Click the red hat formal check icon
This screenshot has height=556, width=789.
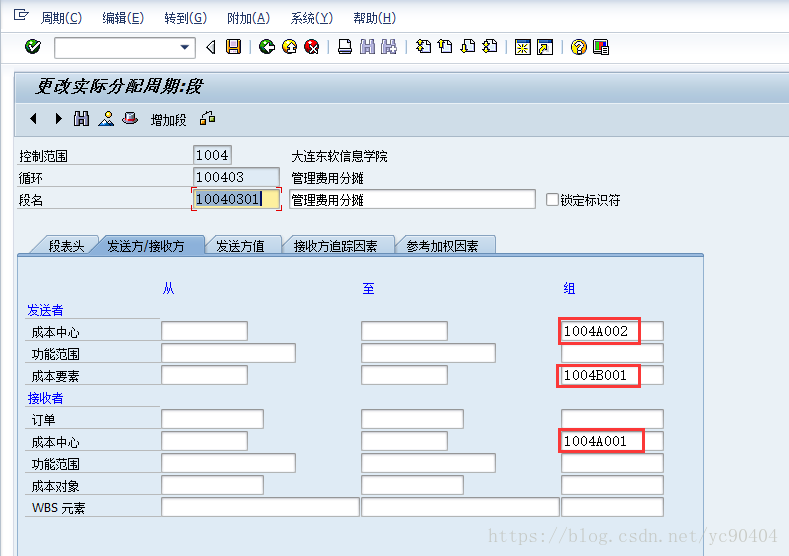[x=130, y=119]
